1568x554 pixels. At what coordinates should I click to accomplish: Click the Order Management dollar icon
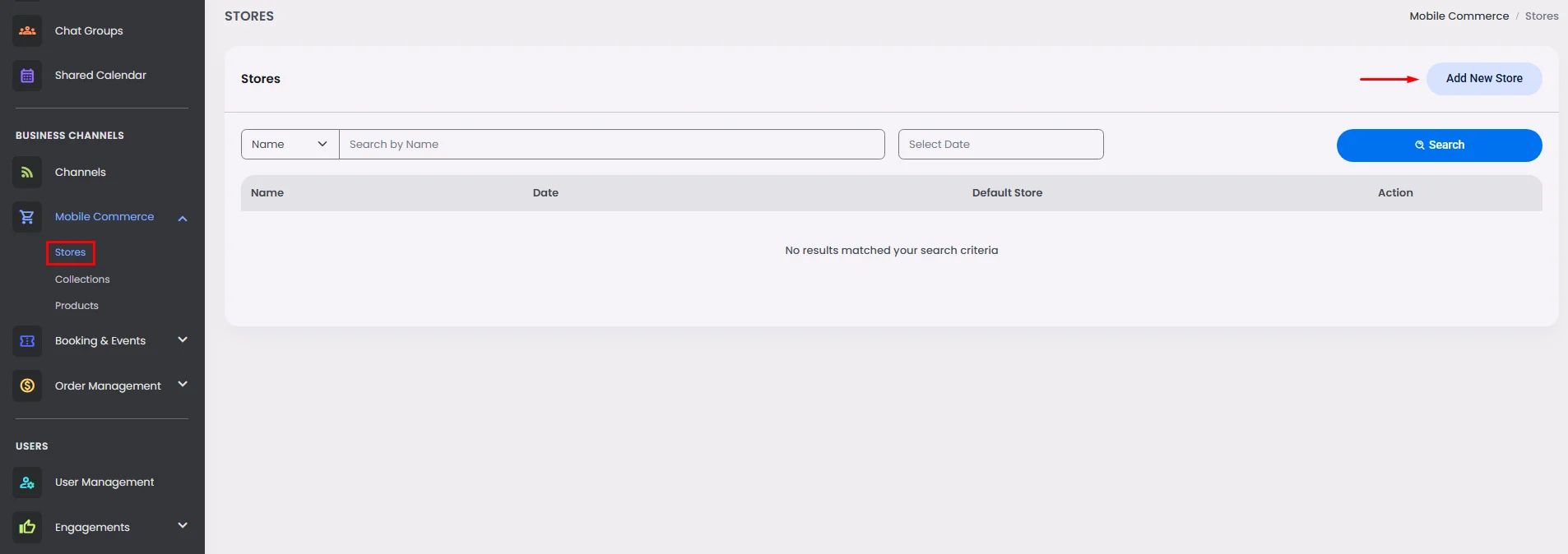tap(27, 385)
